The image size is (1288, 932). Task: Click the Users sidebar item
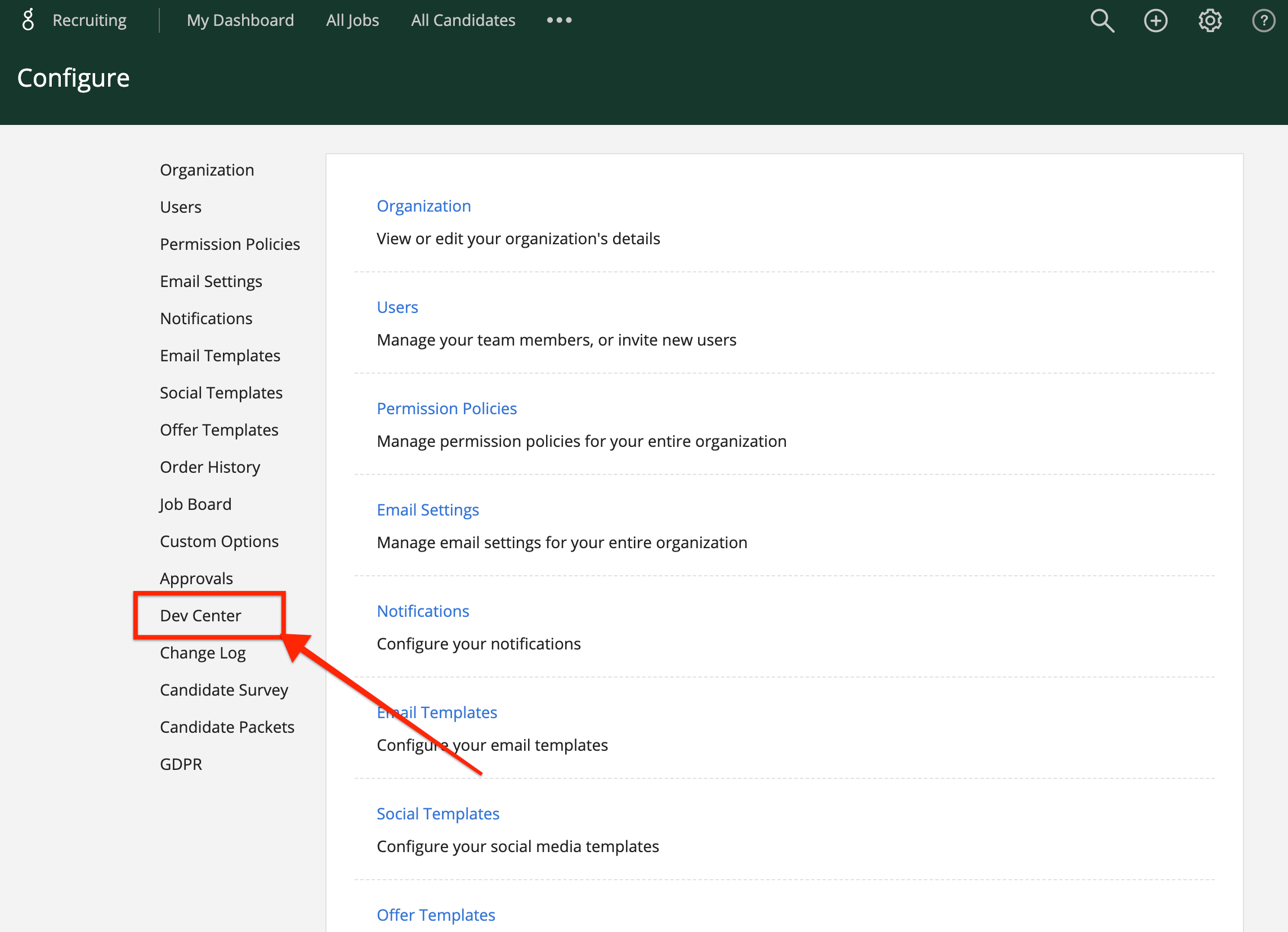(180, 207)
